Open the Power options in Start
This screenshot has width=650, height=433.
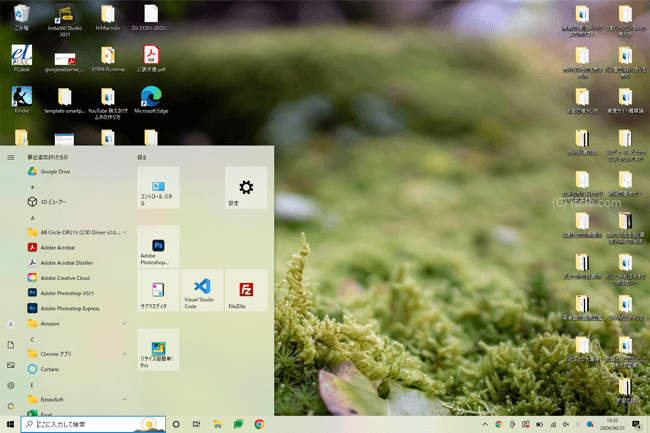point(11,406)
